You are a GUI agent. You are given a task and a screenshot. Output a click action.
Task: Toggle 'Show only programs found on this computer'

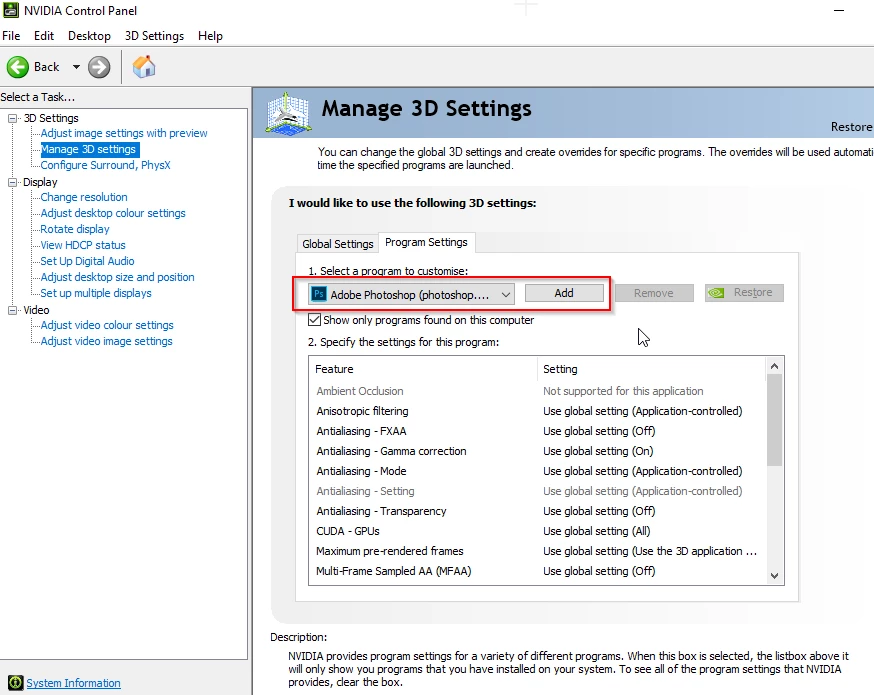(x=314, y=320)
